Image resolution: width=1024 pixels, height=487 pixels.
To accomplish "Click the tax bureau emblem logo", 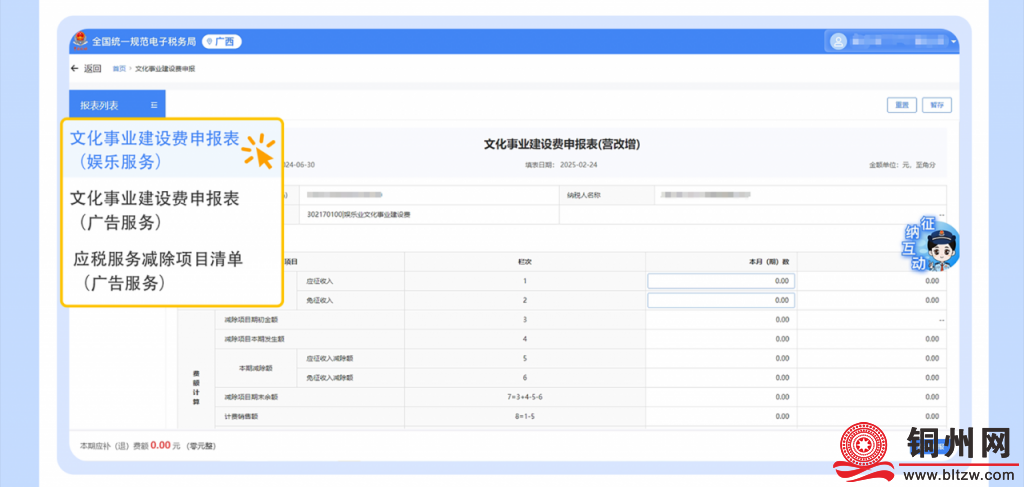I will (x=79, y=41).
